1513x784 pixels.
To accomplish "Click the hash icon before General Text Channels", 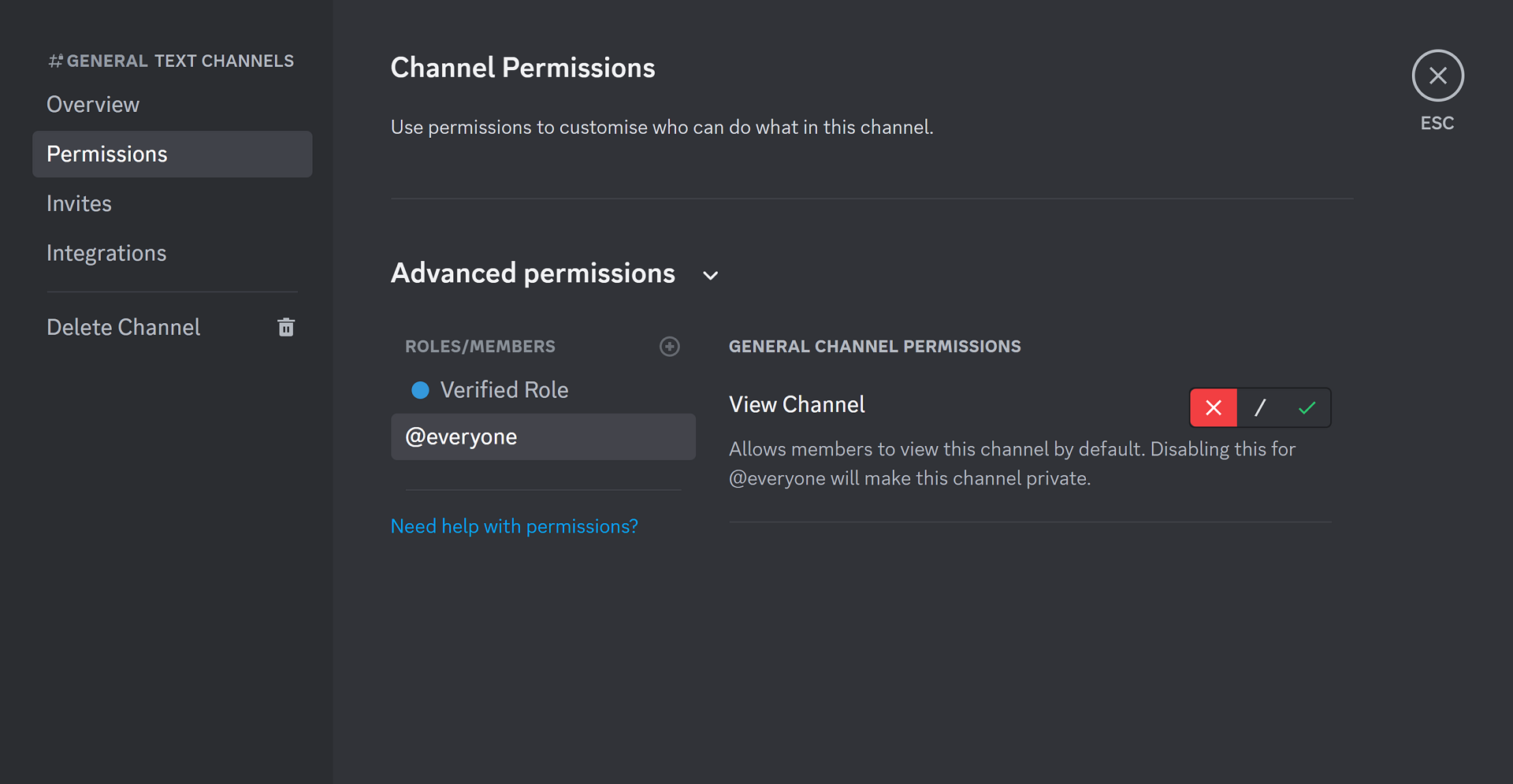I will point(55,61).
